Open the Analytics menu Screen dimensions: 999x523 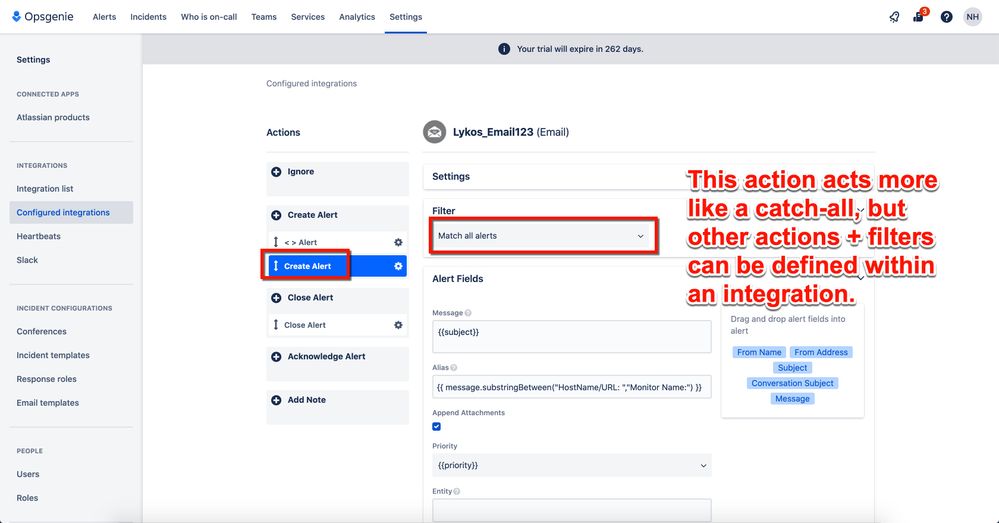pos(357,17)
